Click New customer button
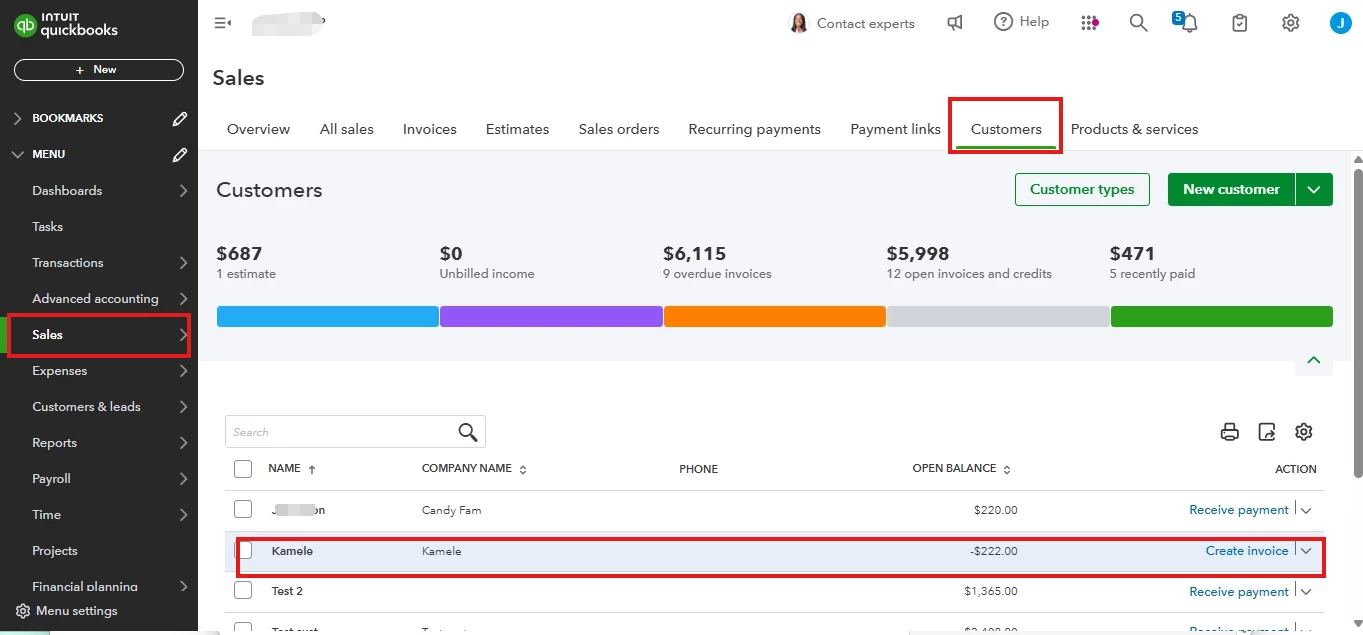The width and height of the screenshot is (1363, 635). (1231, 189)
